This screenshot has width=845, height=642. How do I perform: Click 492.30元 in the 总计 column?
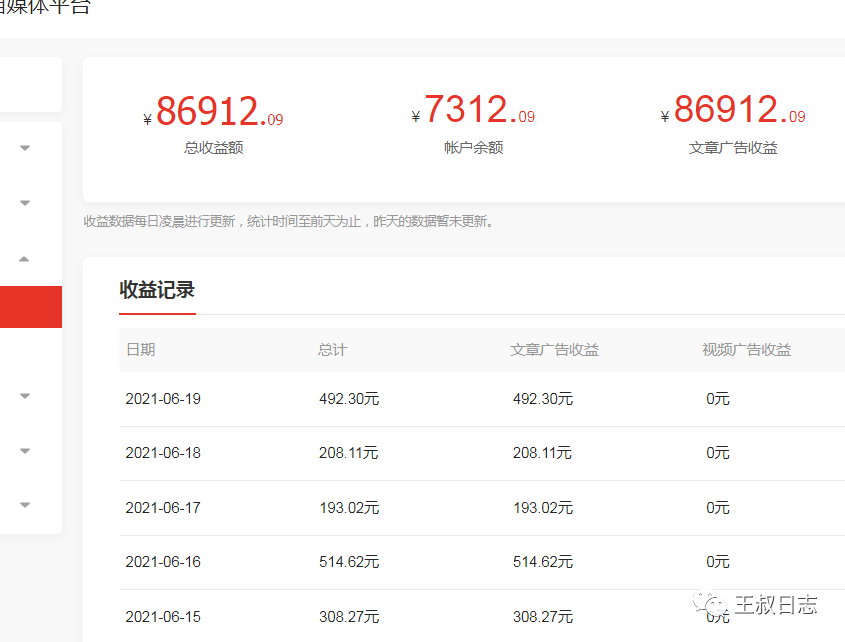click(x=349, y=399)
